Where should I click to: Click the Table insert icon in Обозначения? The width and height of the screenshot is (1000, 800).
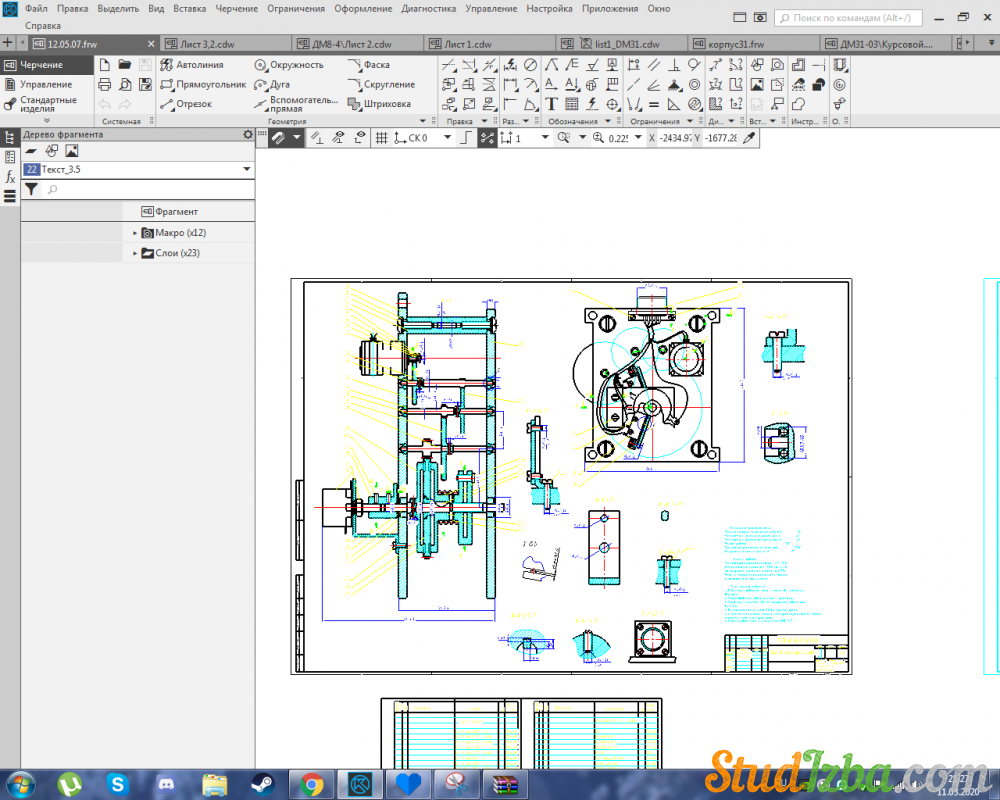571,104
